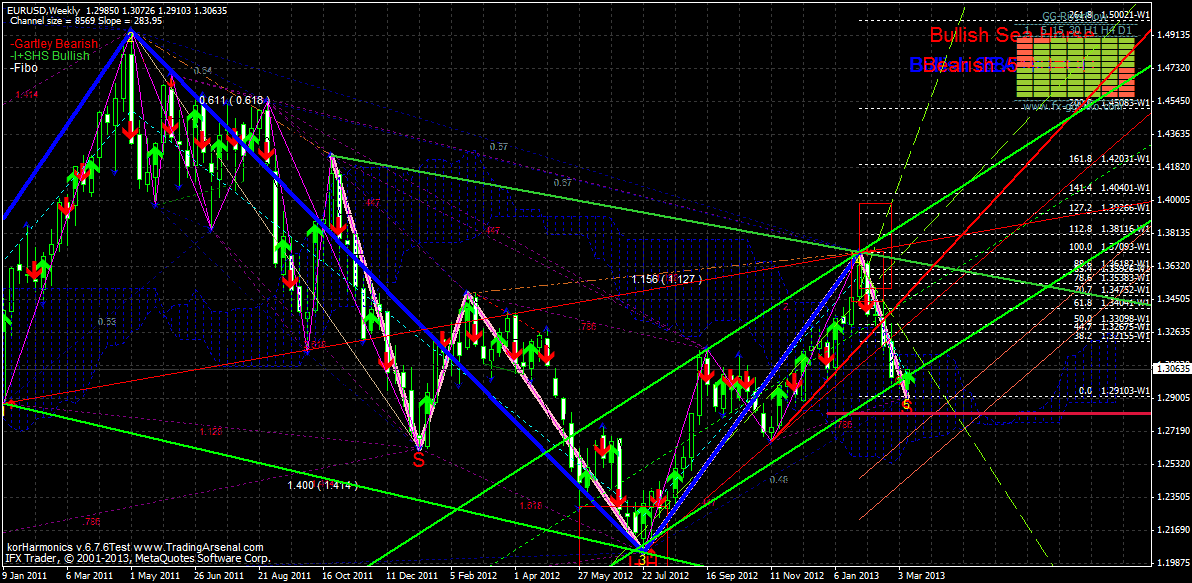
Task: Click the current price tag 1.30635
Action: click(1172, 369)
